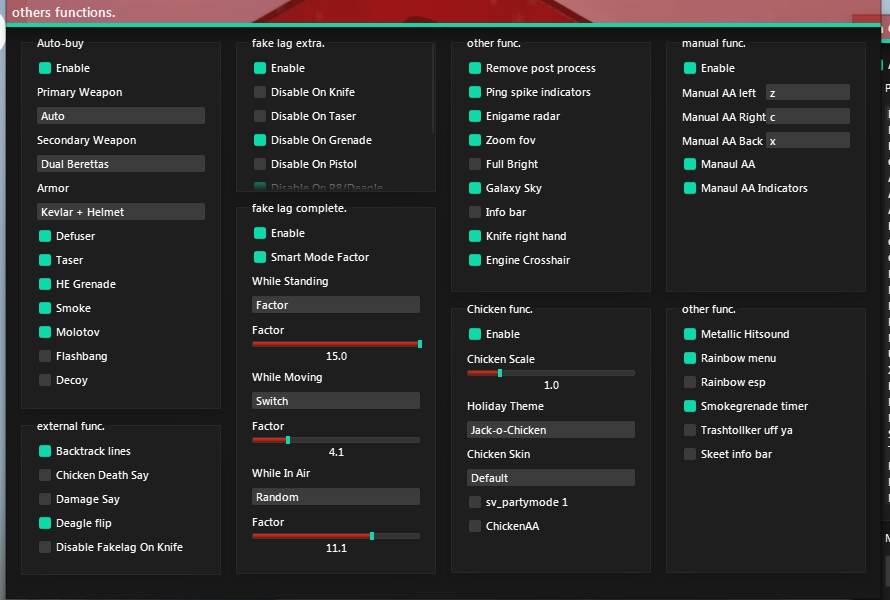Image resolution: width=890 pixels, height=600 pixels.
Task: Uncheck Smart Mode Factor
Action: point(260,257)
